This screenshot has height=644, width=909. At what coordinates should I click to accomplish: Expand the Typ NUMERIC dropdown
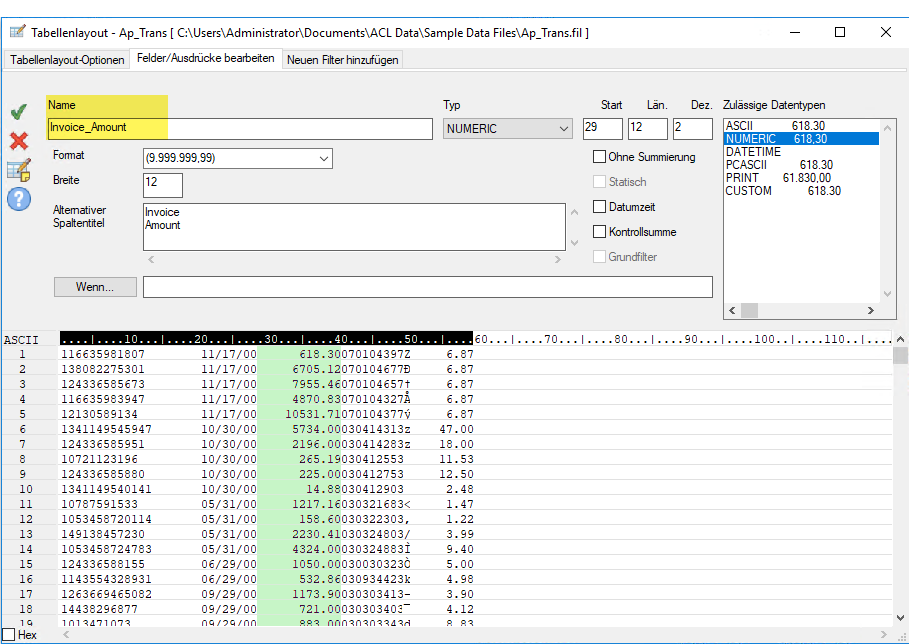[565, 128]
